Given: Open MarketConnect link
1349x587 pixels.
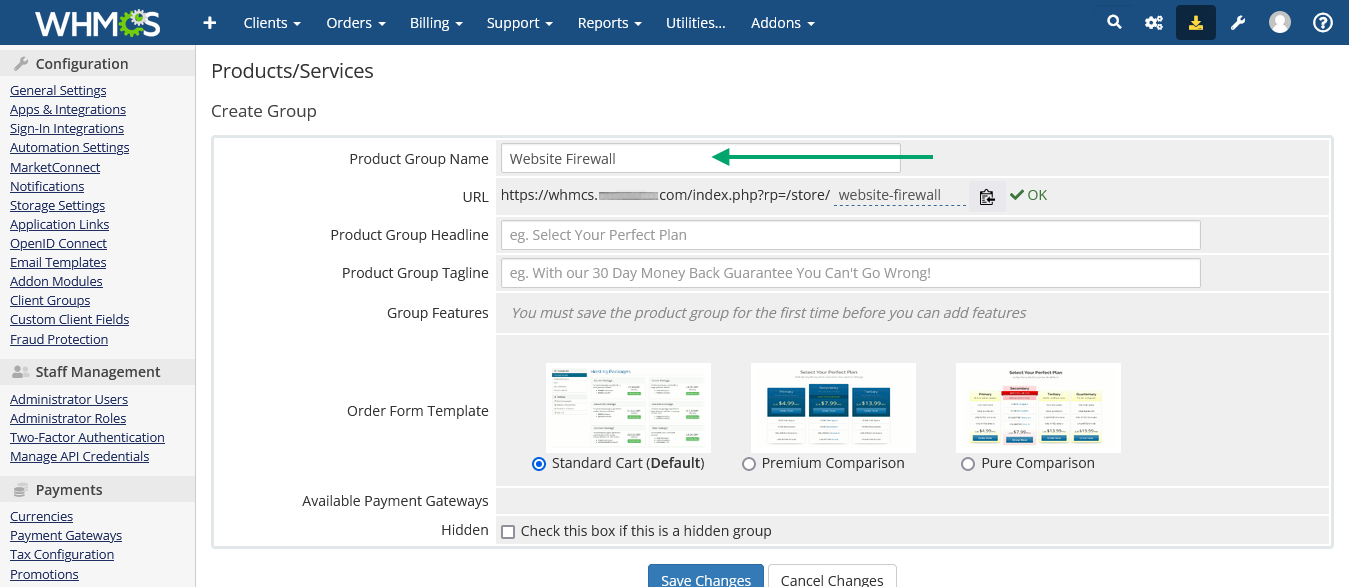Looking at the screenshot, I should (x=55, y=167).
